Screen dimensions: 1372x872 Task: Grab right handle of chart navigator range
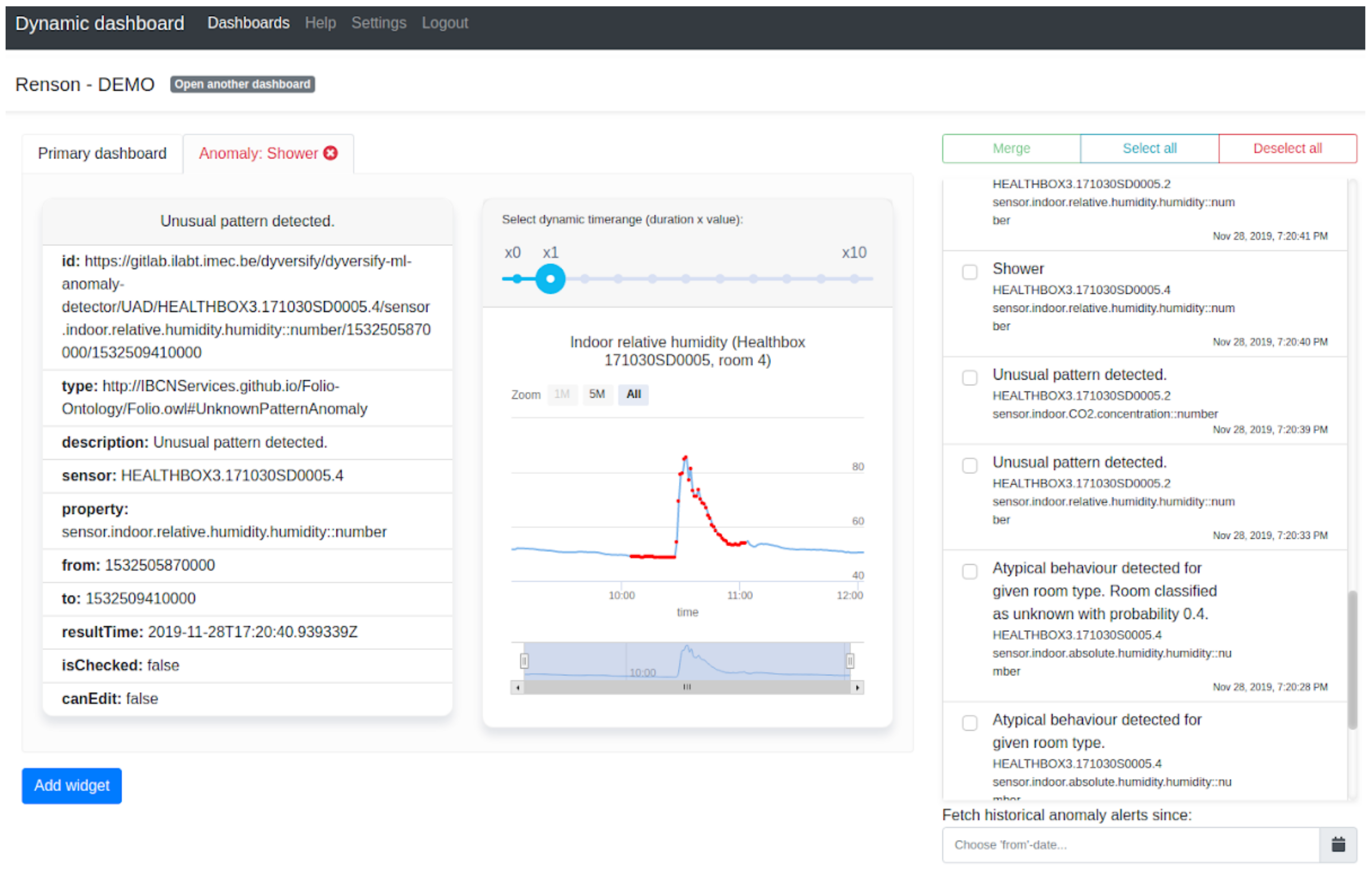click(849, 661)
